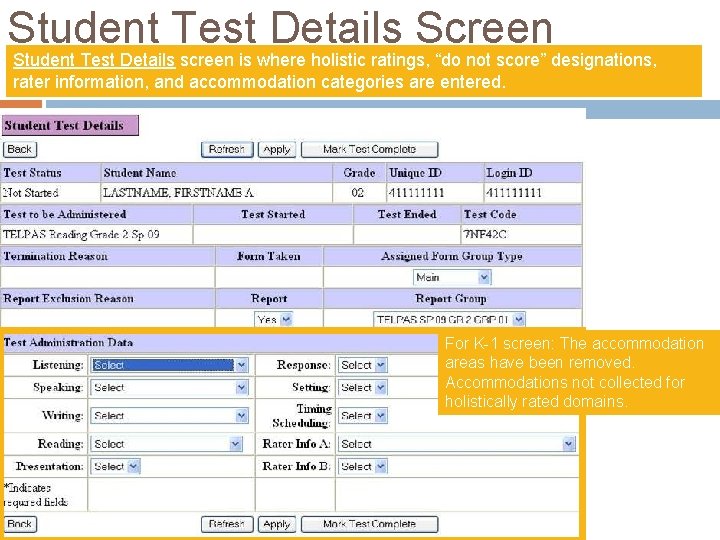Click the Student Name cell LASTNAME, FIRSTNAME A

coord(216,192)
